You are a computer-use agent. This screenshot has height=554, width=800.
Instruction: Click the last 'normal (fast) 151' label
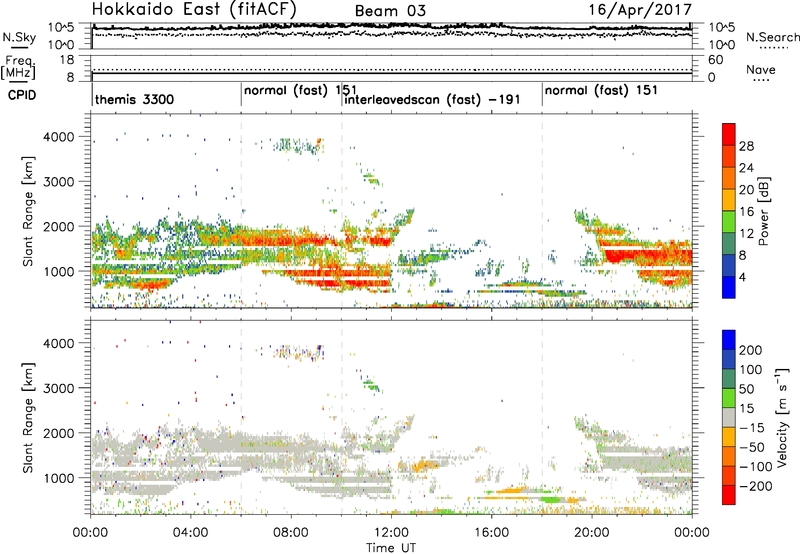(601, 91)
